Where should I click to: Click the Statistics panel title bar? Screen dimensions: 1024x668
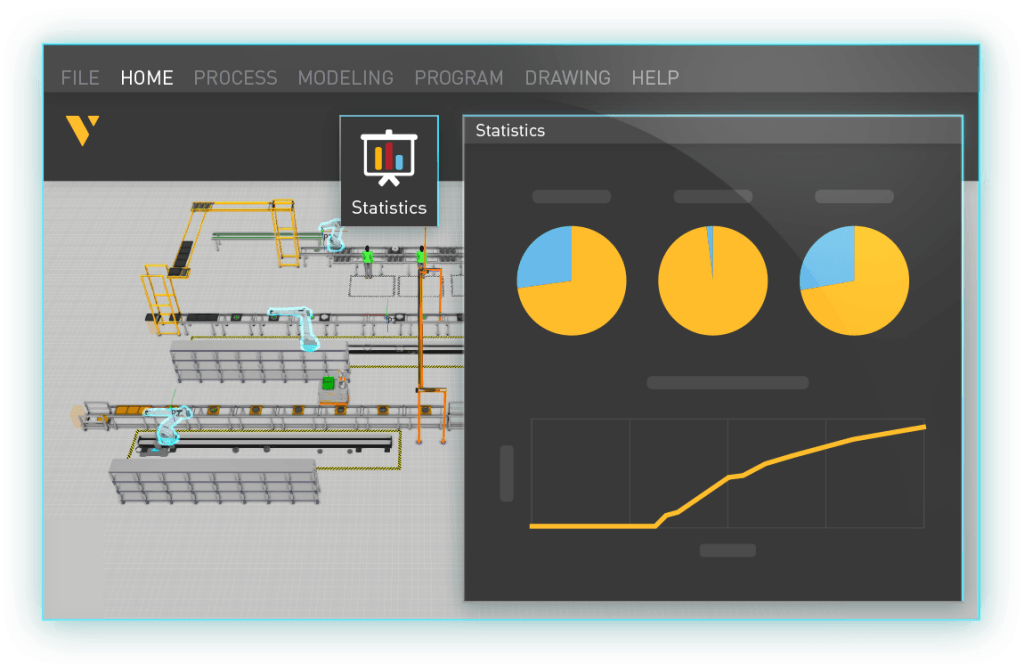712,131
